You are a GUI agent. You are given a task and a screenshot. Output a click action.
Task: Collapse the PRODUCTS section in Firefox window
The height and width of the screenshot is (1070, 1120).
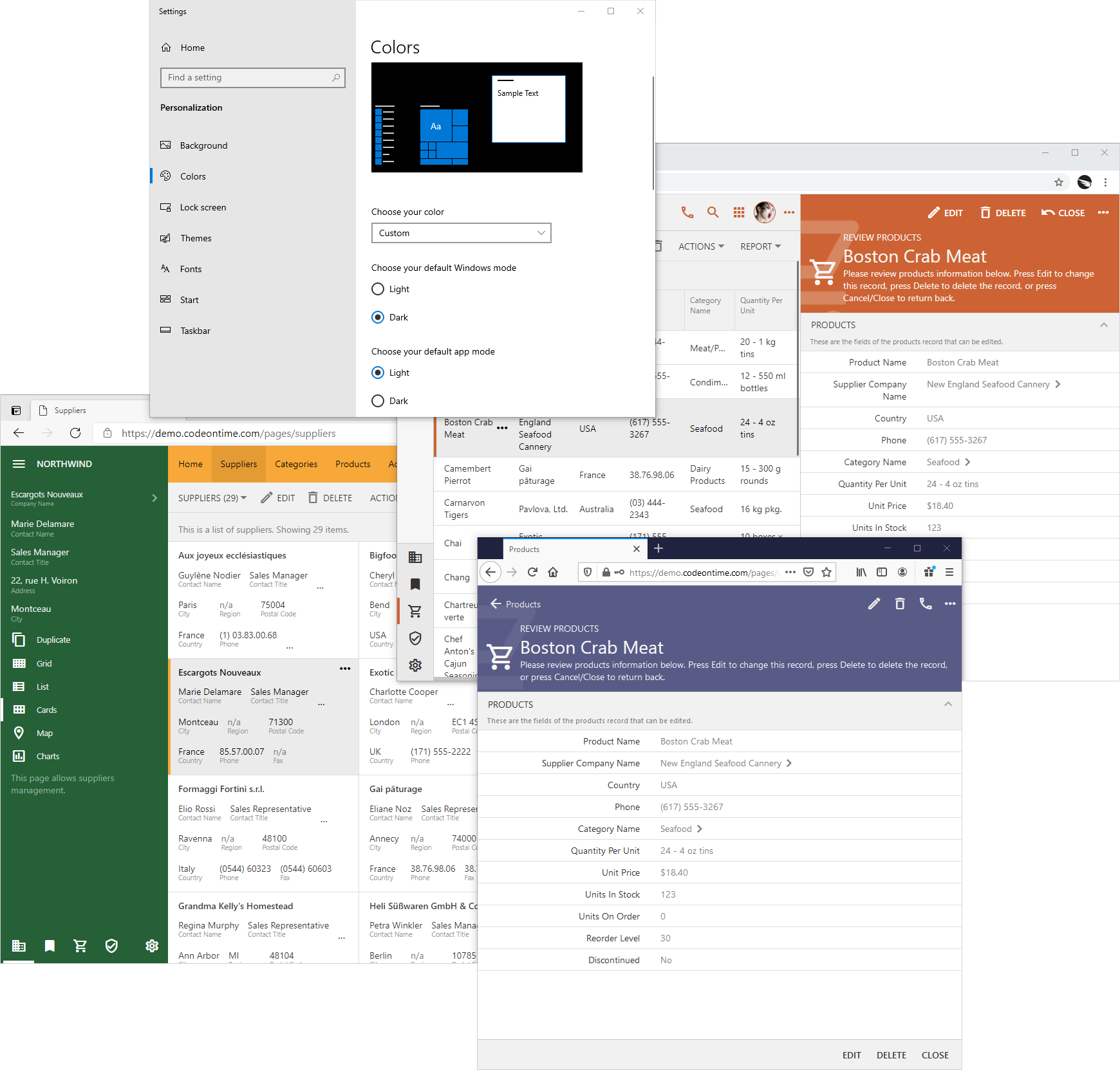coord(948,704)
